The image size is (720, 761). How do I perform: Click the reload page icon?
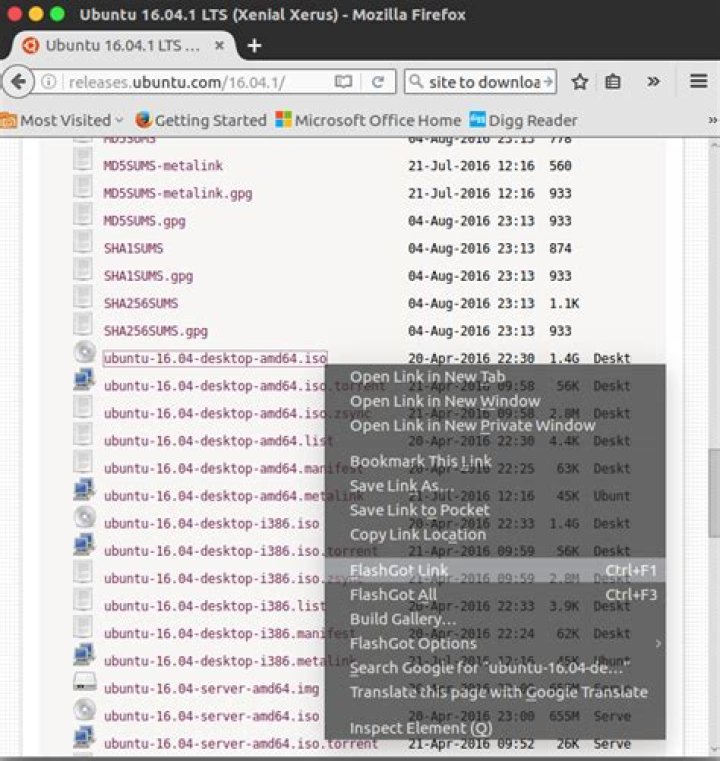click(x=378, y=82)
